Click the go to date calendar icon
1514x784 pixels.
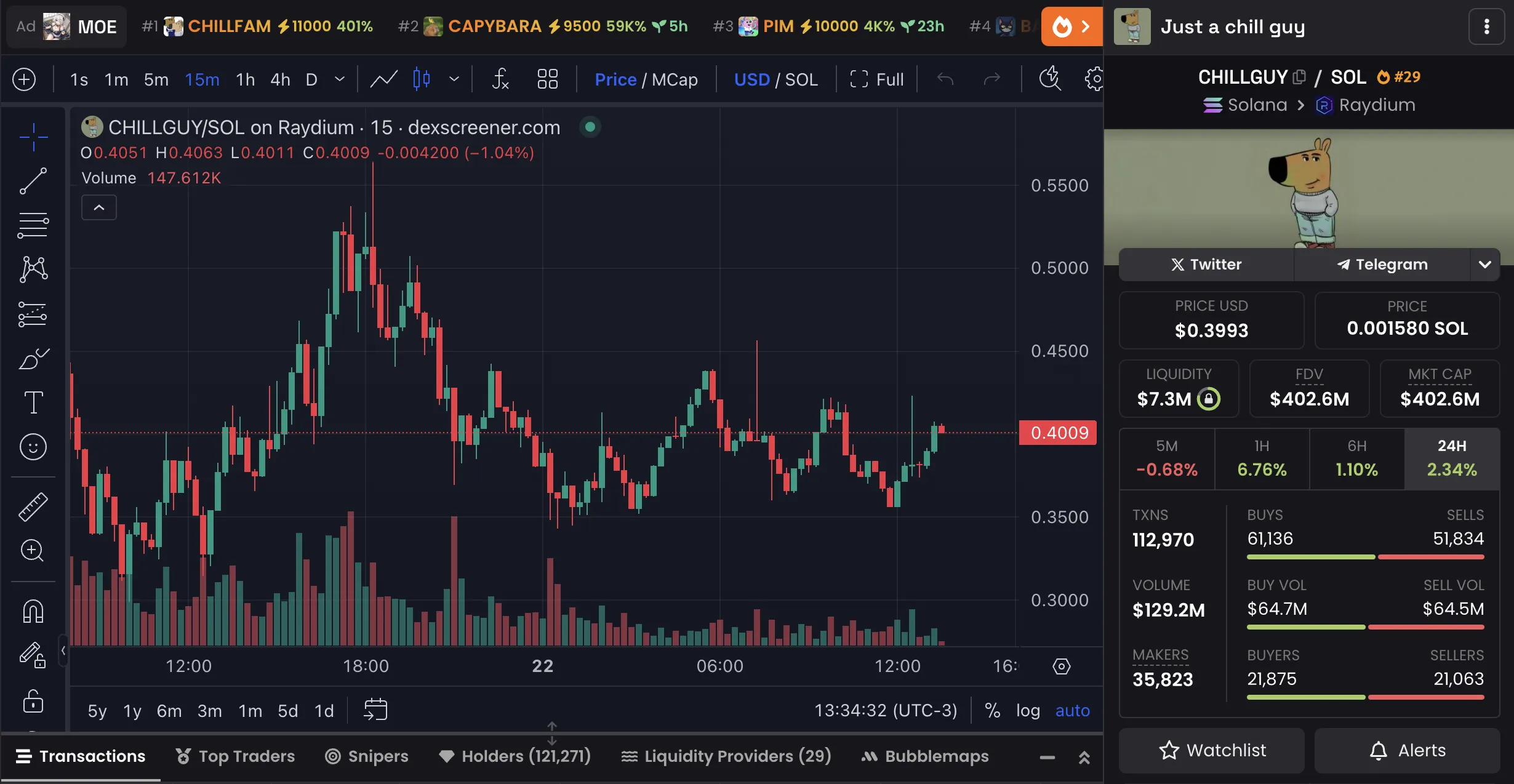pos(375,710)
